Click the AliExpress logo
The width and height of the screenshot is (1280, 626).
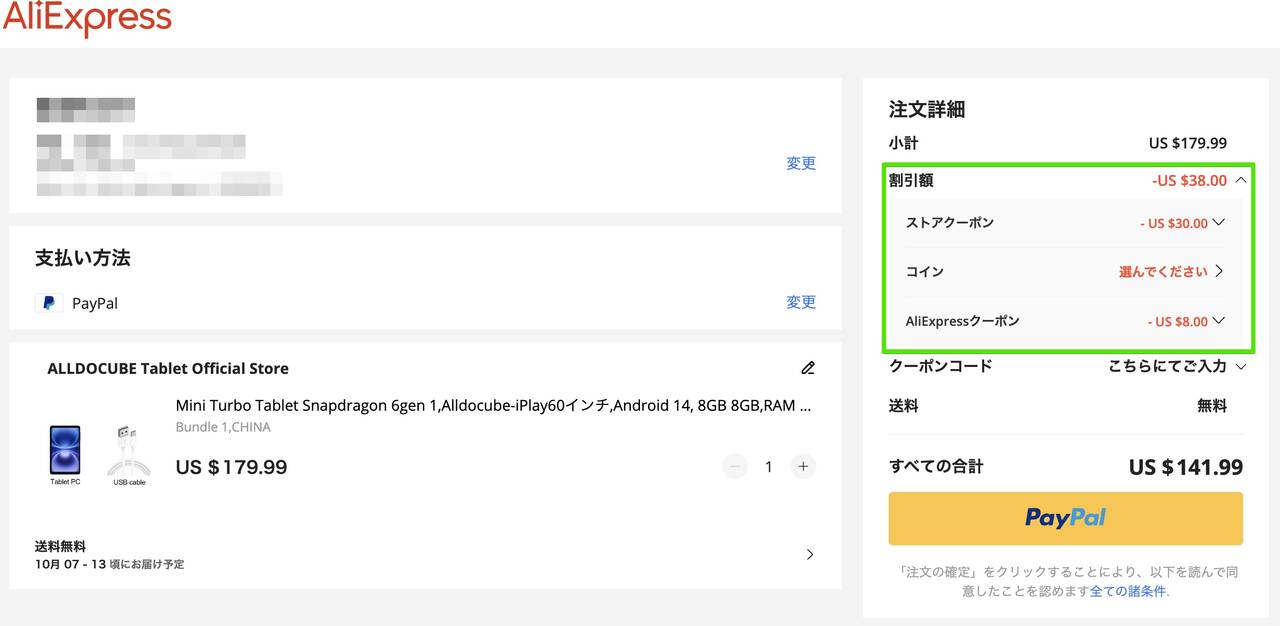pyautogui.click(x=87, y=19)
